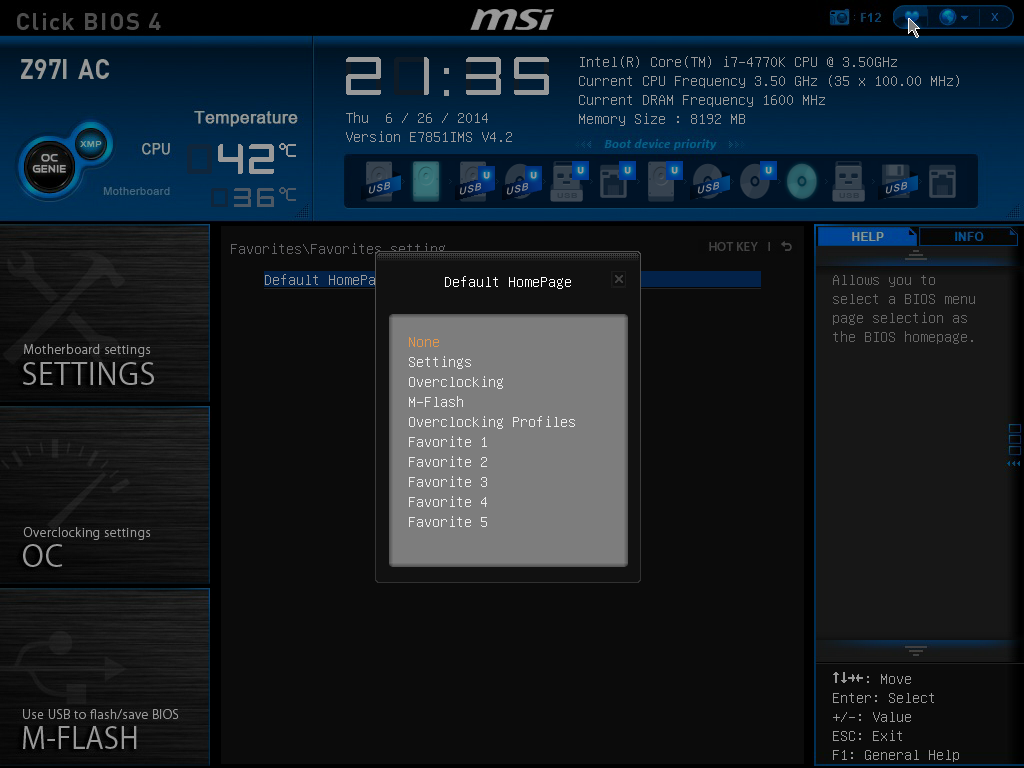The image size is (1024, 768).
Task: Click the screenshot camera icon next to F12
Action: (x=839, y=17)
